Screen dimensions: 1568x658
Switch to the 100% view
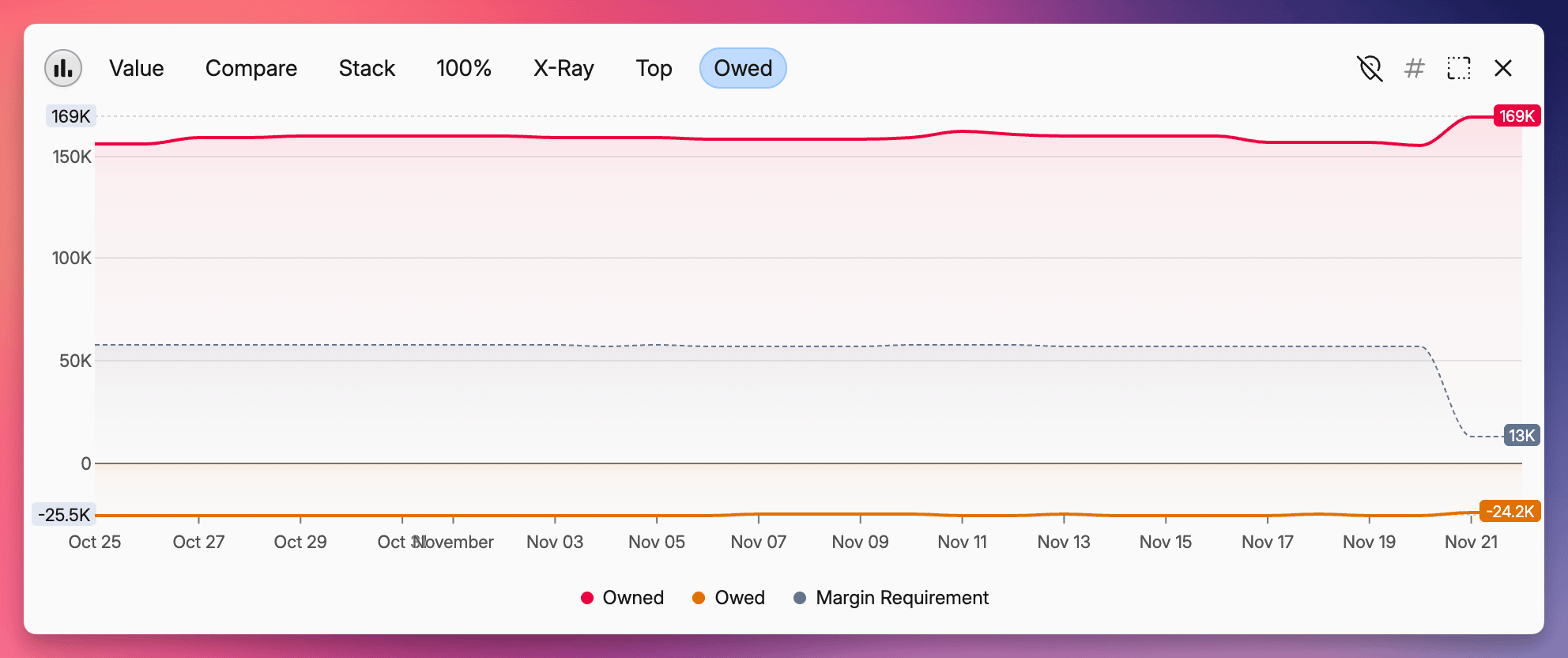tap(463, 68)
